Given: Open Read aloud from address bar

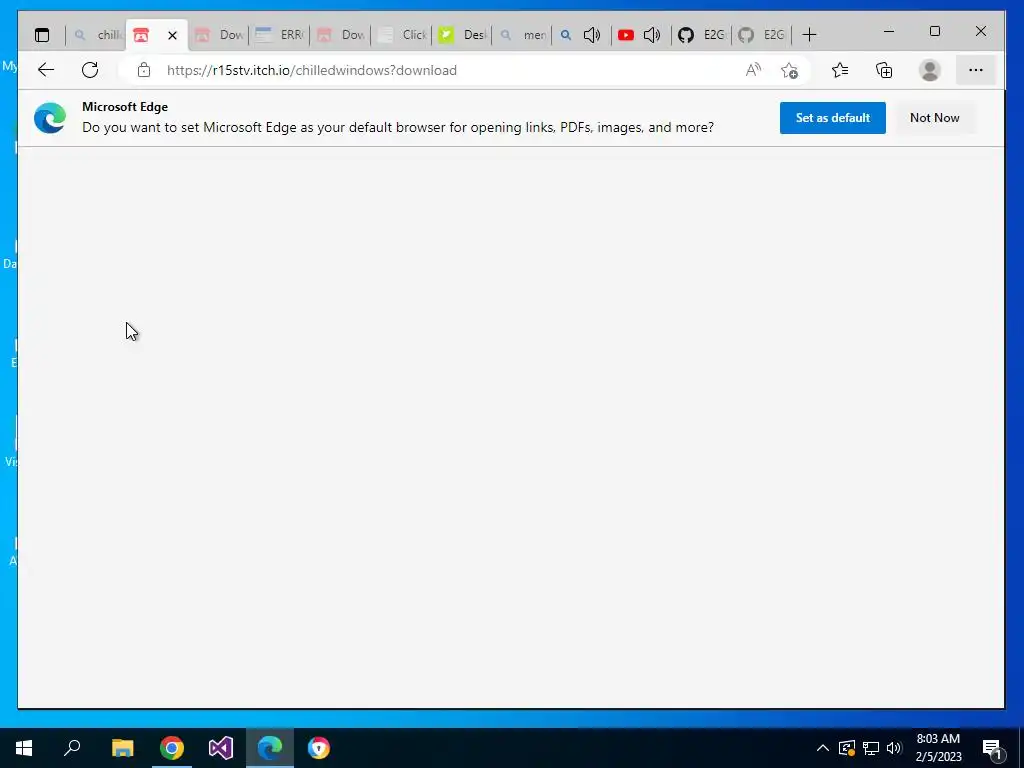Looking at the screenshot, I should (x=753, y=70).
